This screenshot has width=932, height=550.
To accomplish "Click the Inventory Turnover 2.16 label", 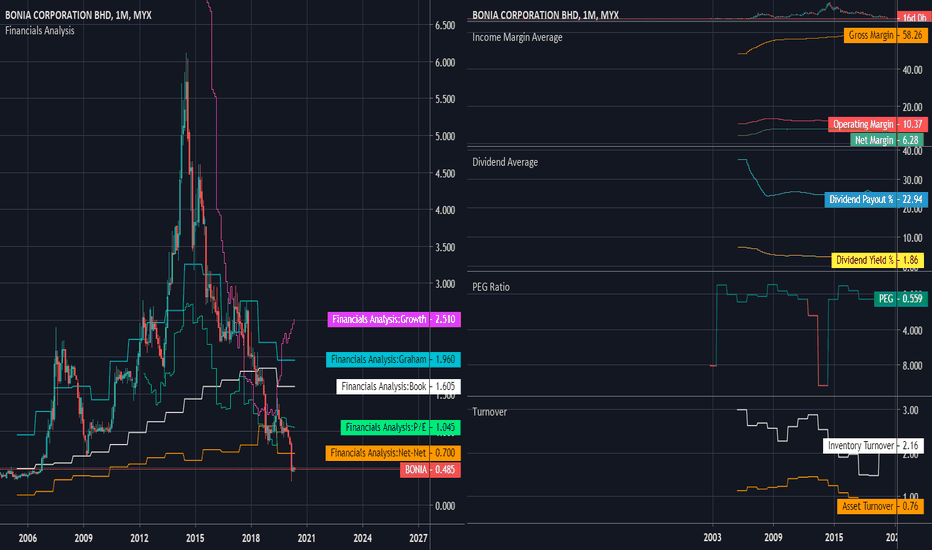I will [873, 445].
